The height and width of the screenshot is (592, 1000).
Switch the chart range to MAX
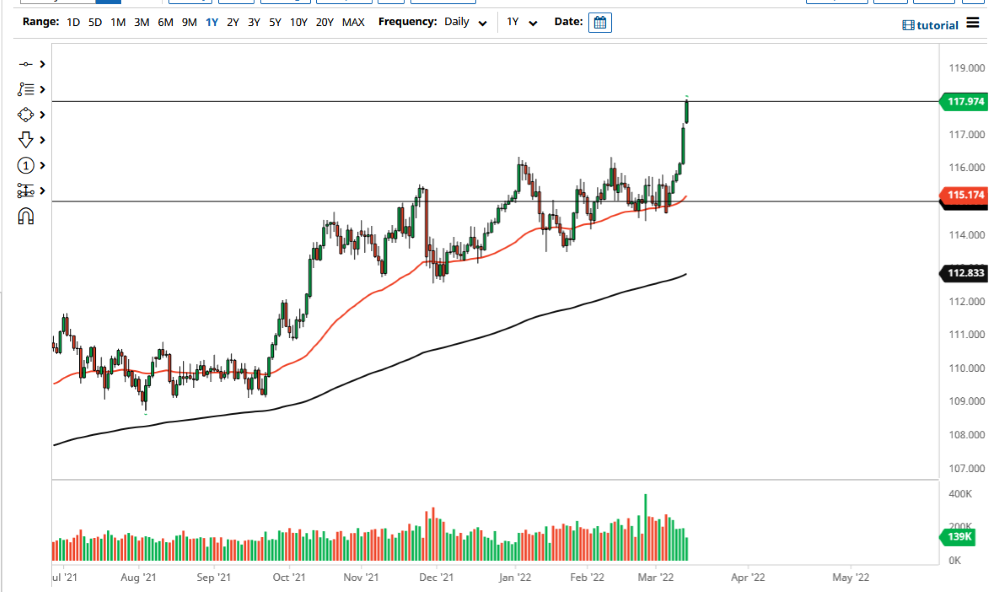coord(352,21)
